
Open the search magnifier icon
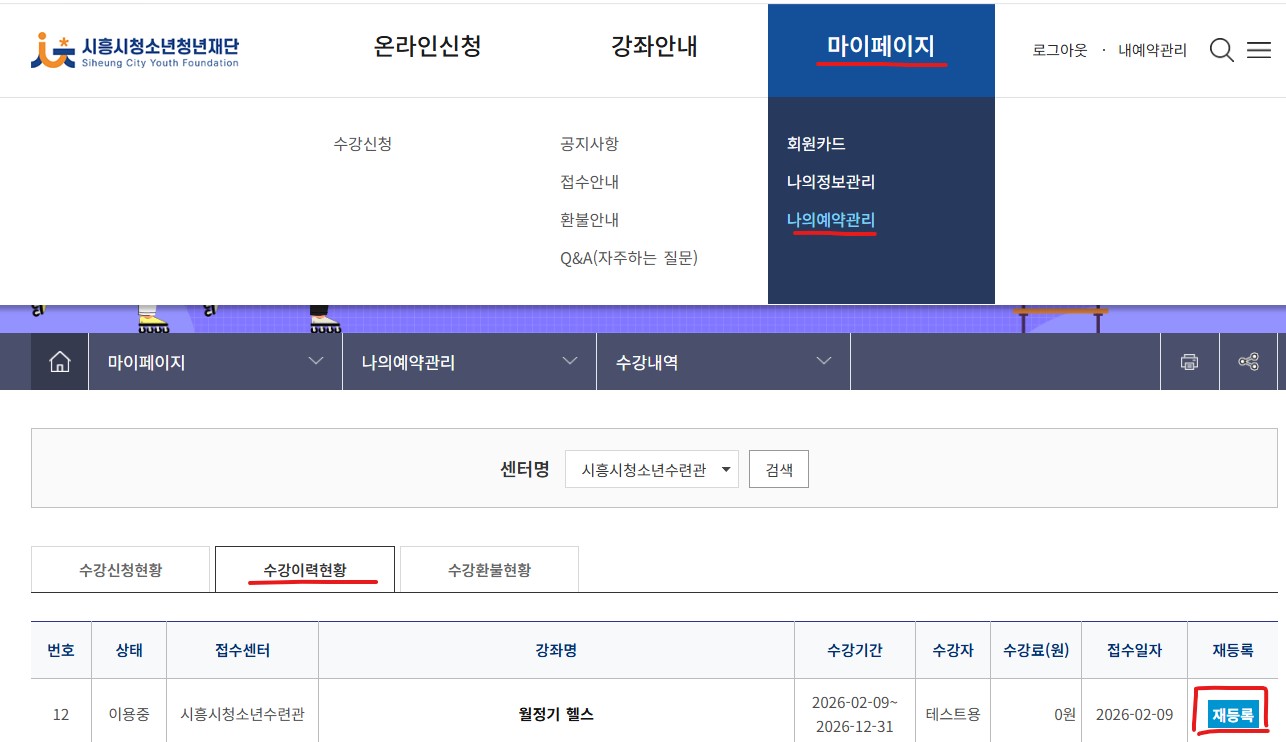coord(1222,50)
